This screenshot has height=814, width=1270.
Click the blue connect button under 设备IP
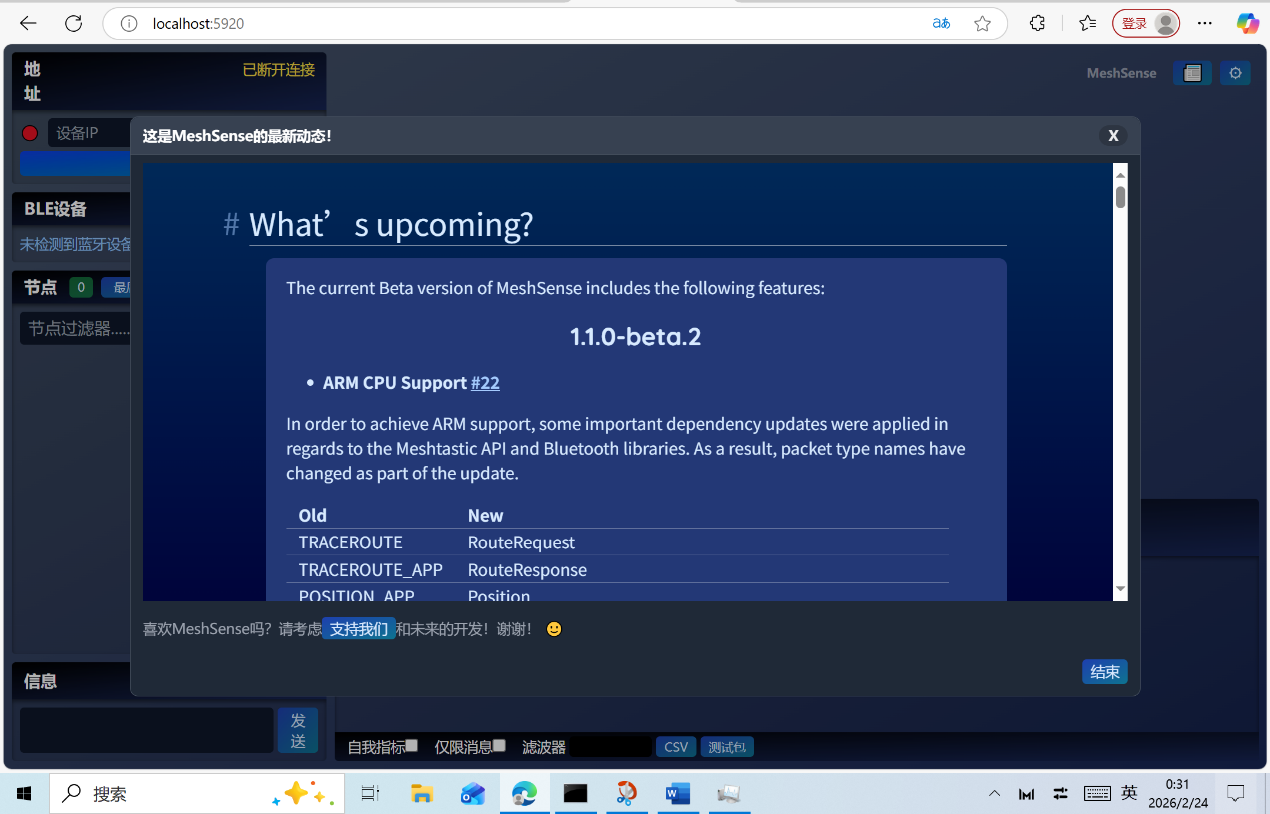[x=75, y=164]
